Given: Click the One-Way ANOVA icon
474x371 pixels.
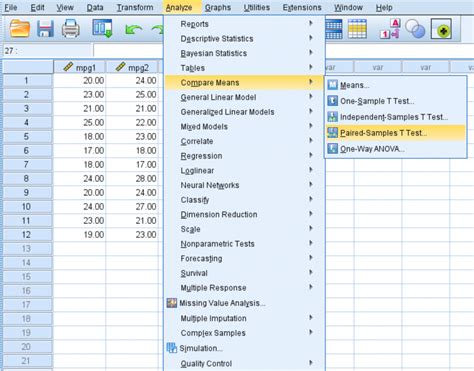Looking at the screenshot, I should click(x=332, y=148).
